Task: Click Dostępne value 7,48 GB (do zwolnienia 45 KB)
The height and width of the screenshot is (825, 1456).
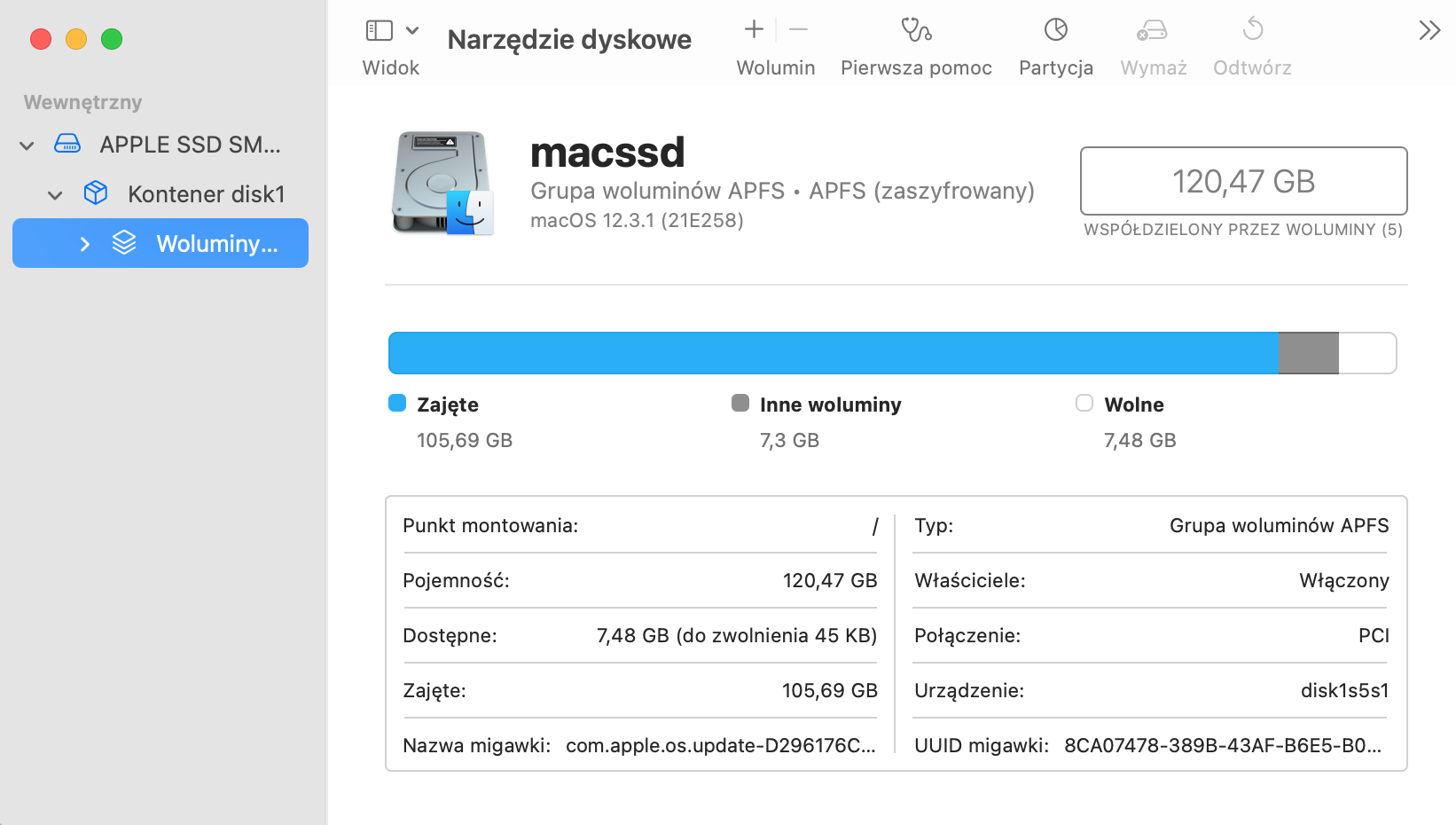Action: click(x=737, y=636)
